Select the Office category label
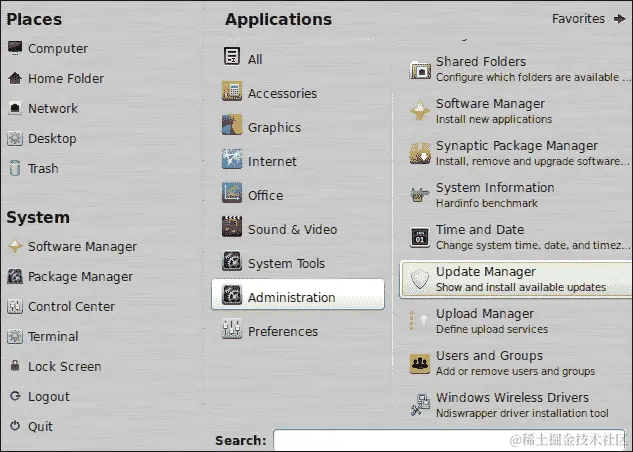Screen dimensions: 633x452 pos(265,195)
